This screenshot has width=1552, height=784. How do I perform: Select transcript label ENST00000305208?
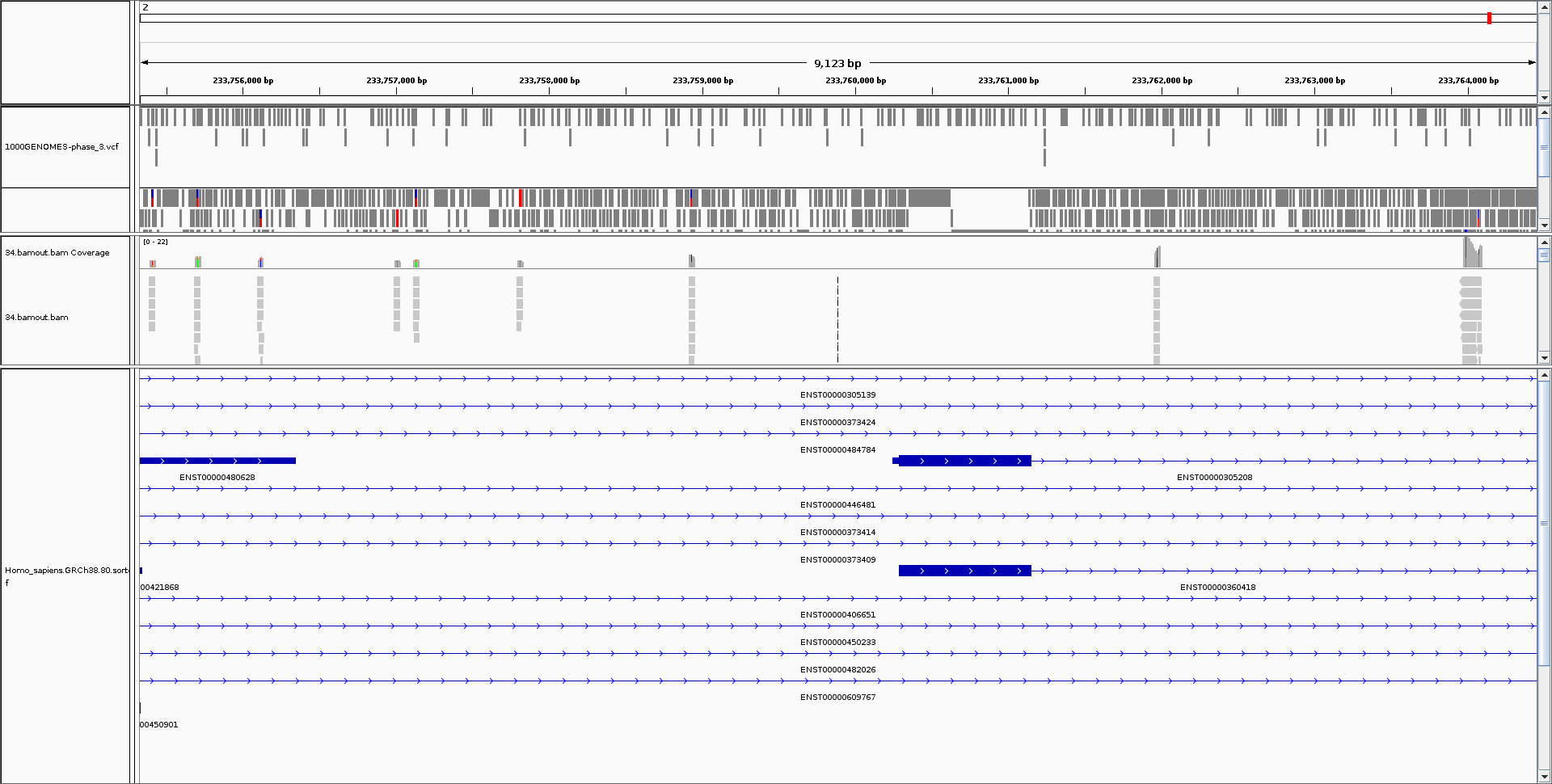(x=1214, y=477)
